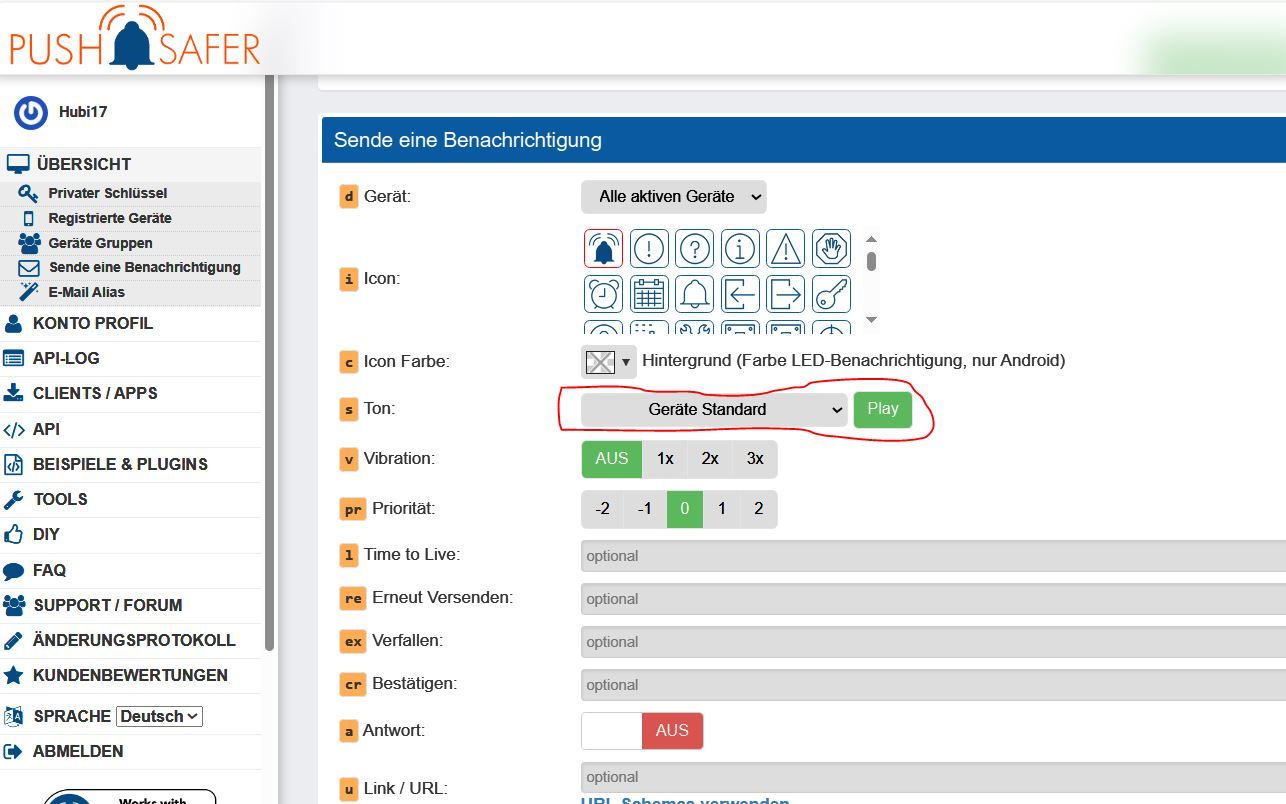Log out via ABMELDEN
1286x804 pixels.
click(78, 751)
